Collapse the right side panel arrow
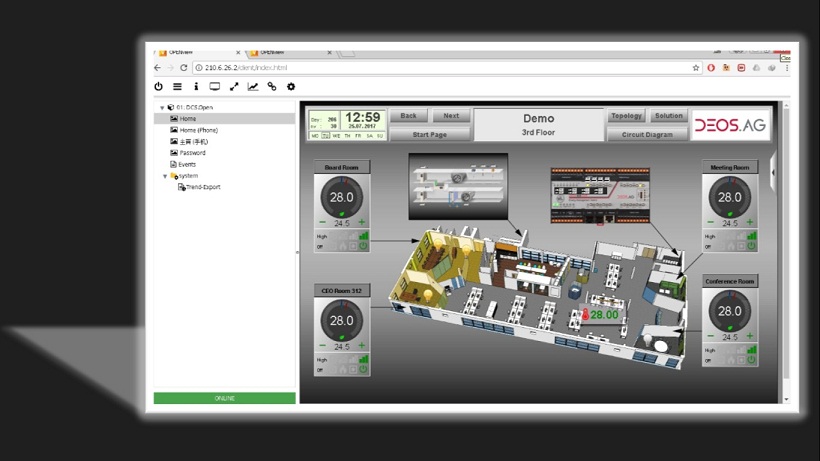Screen dimensions: 820x461 773,172
